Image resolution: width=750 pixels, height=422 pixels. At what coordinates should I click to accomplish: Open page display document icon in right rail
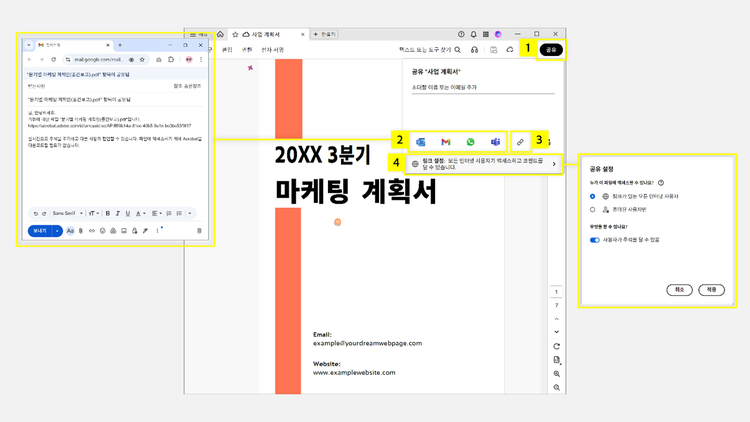(x=556, y=360)
